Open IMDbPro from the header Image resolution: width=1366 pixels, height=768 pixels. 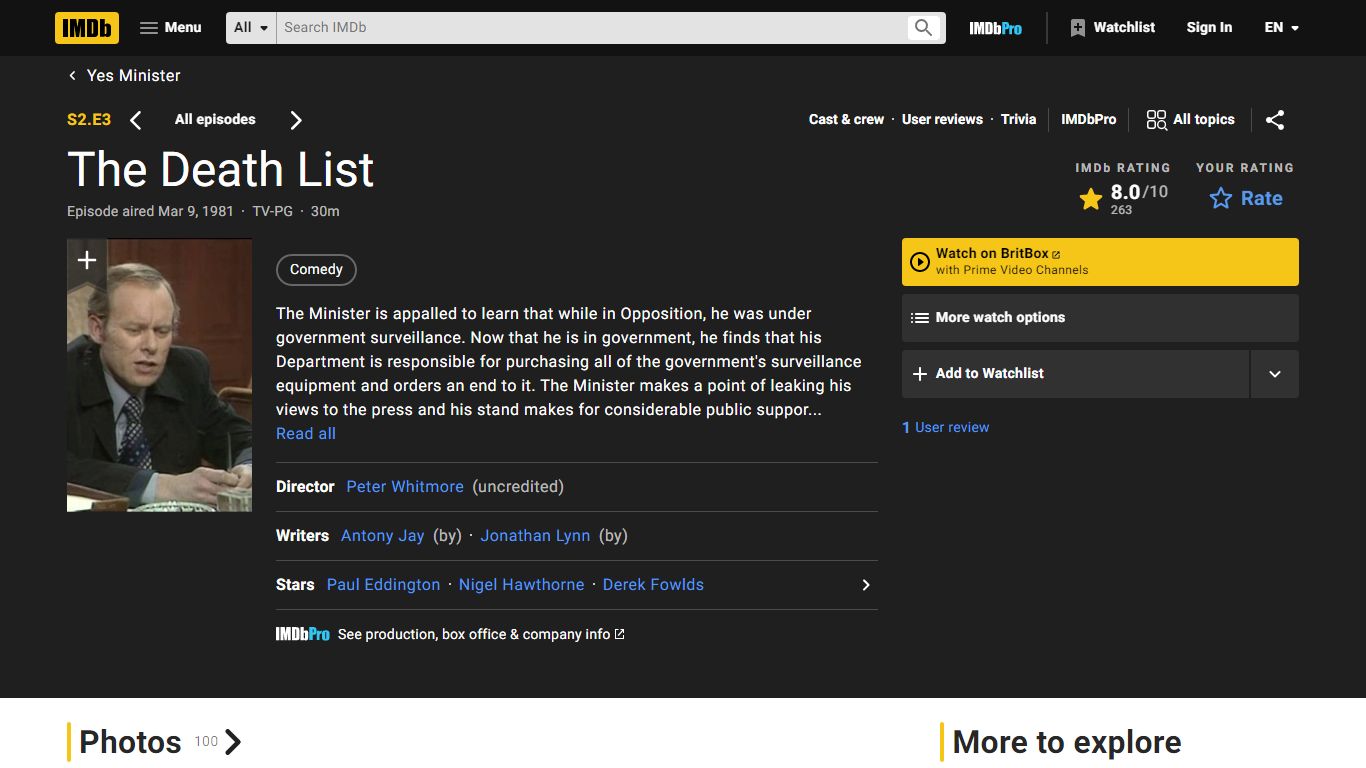click(x=995, y=28)
